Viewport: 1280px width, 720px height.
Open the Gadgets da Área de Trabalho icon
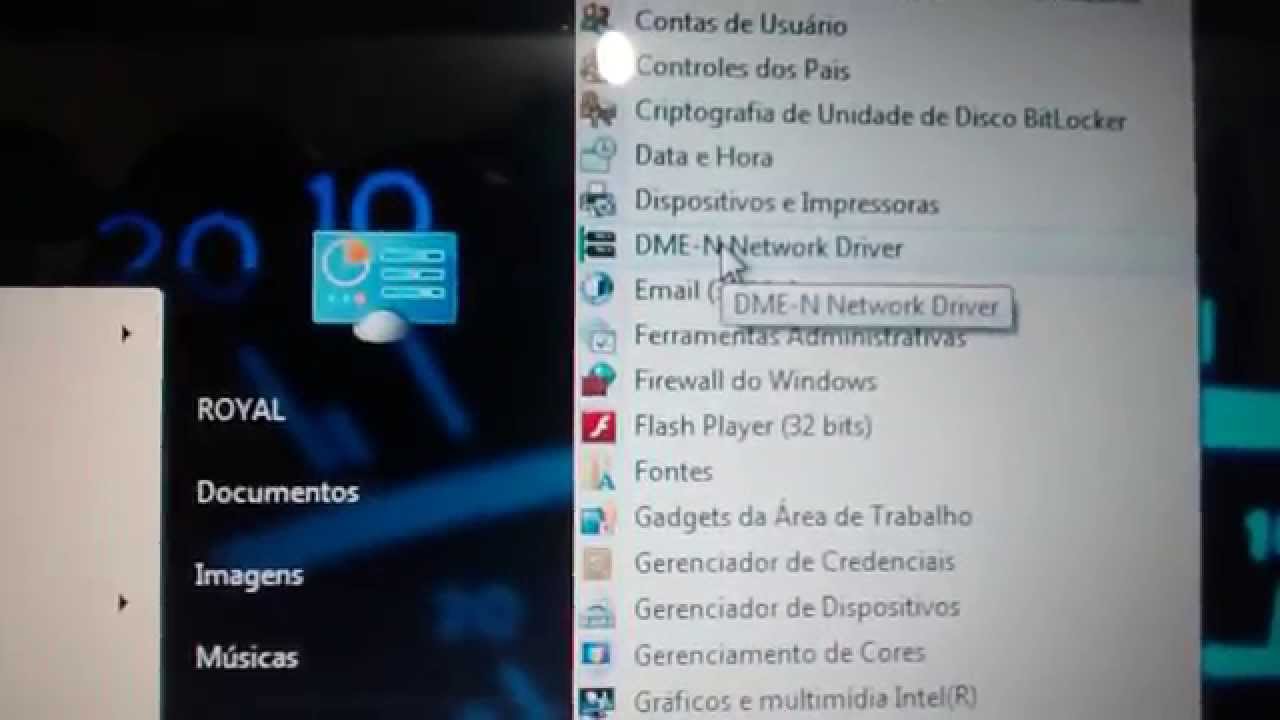click(598, 517)
